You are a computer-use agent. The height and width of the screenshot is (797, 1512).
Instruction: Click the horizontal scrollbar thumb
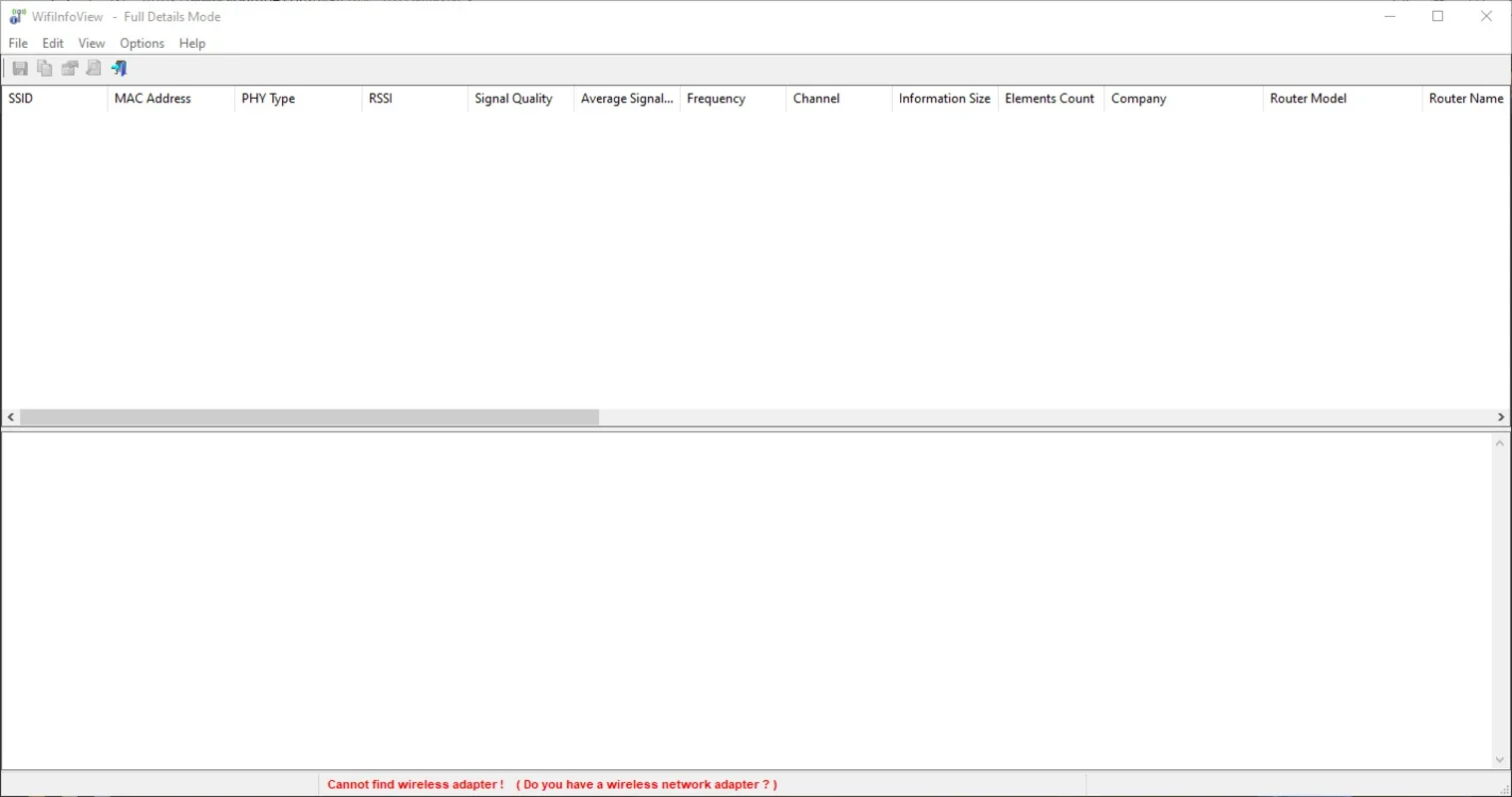tap(309, 417)
